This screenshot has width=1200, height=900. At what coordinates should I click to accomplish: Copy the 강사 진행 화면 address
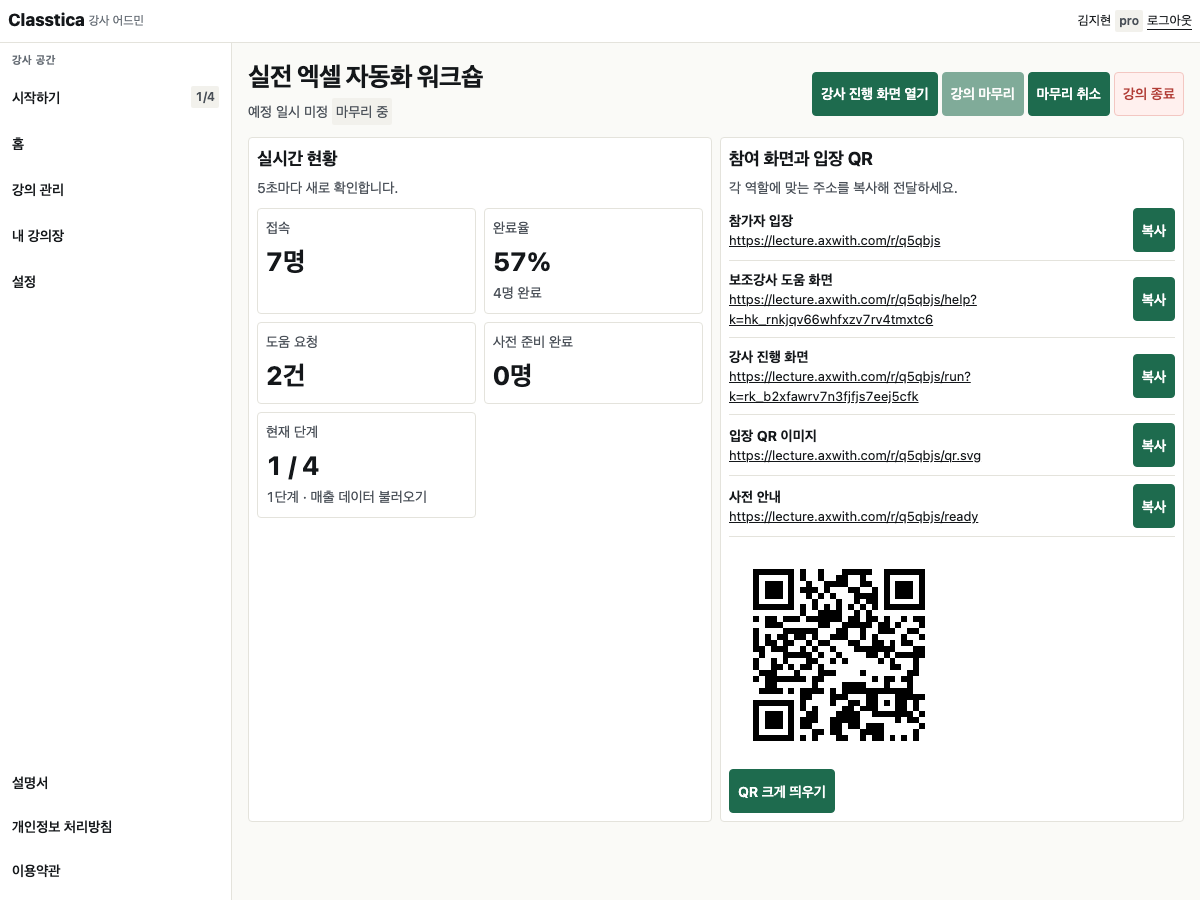tap(1154, 376)
